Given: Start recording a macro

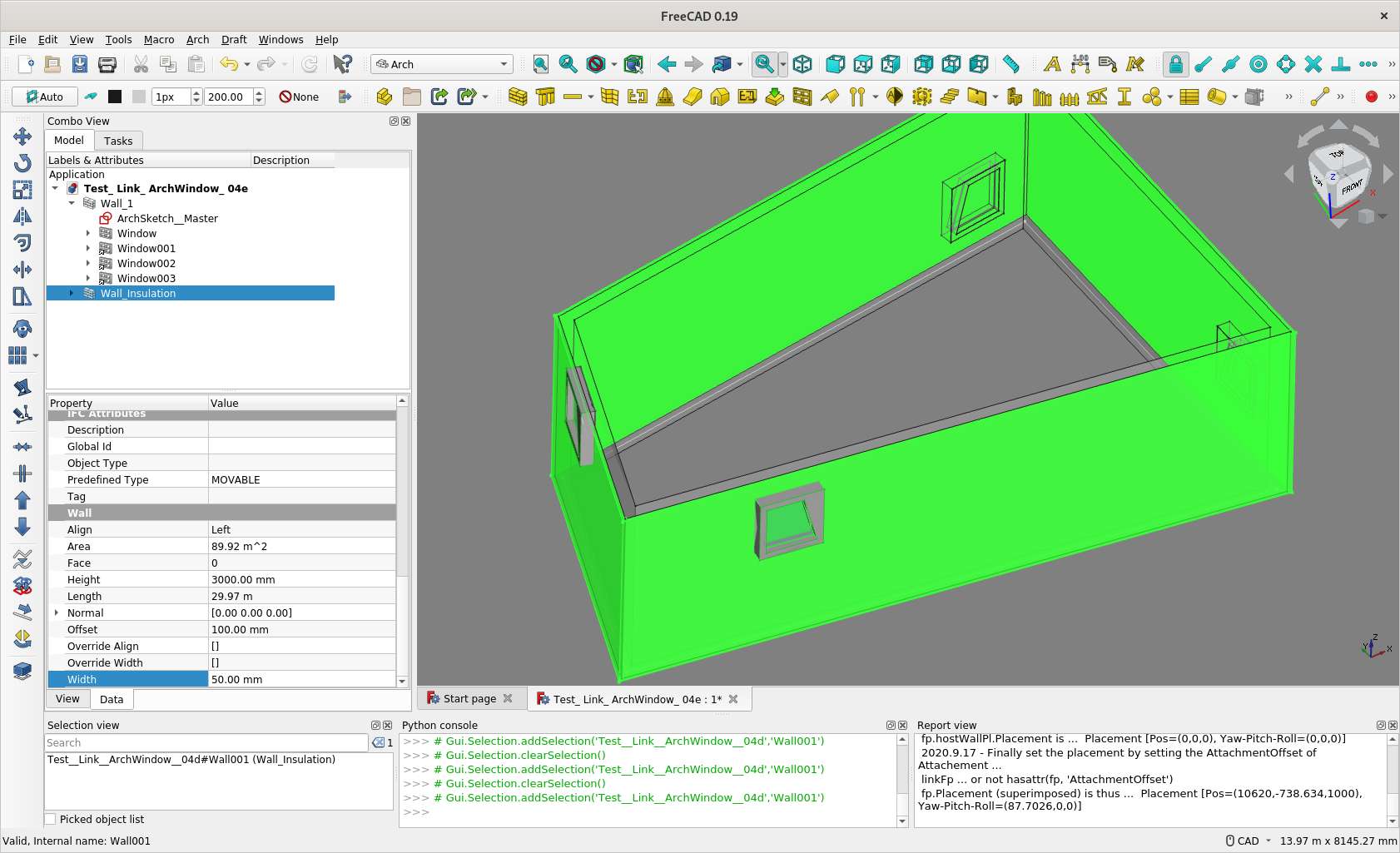Looking at the screenshot, I should click(1370, 97).
